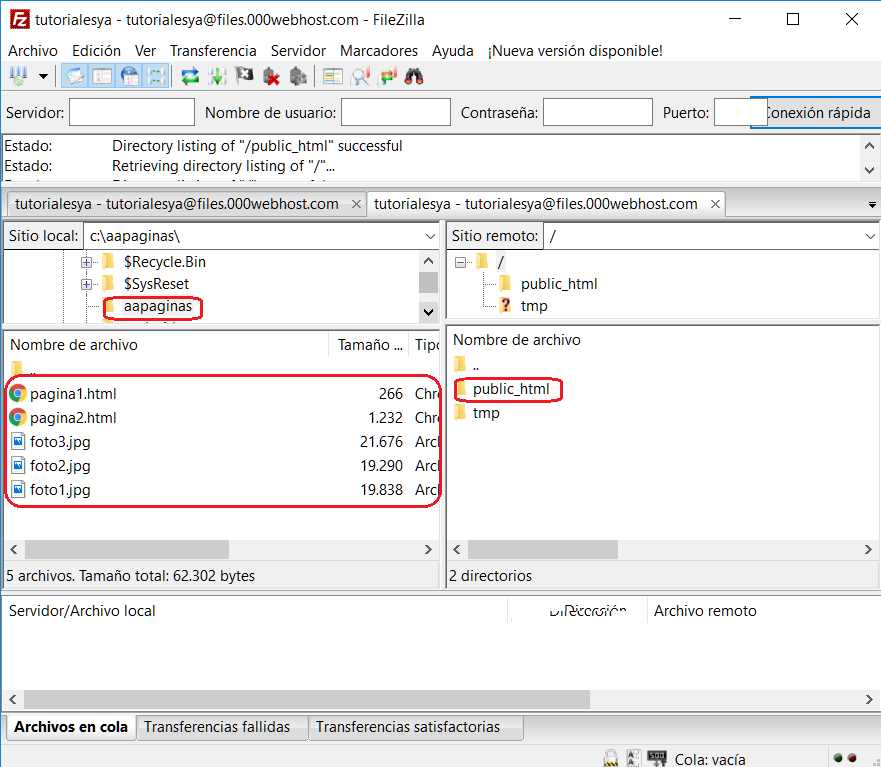Toggle message log display

[74, 76]
